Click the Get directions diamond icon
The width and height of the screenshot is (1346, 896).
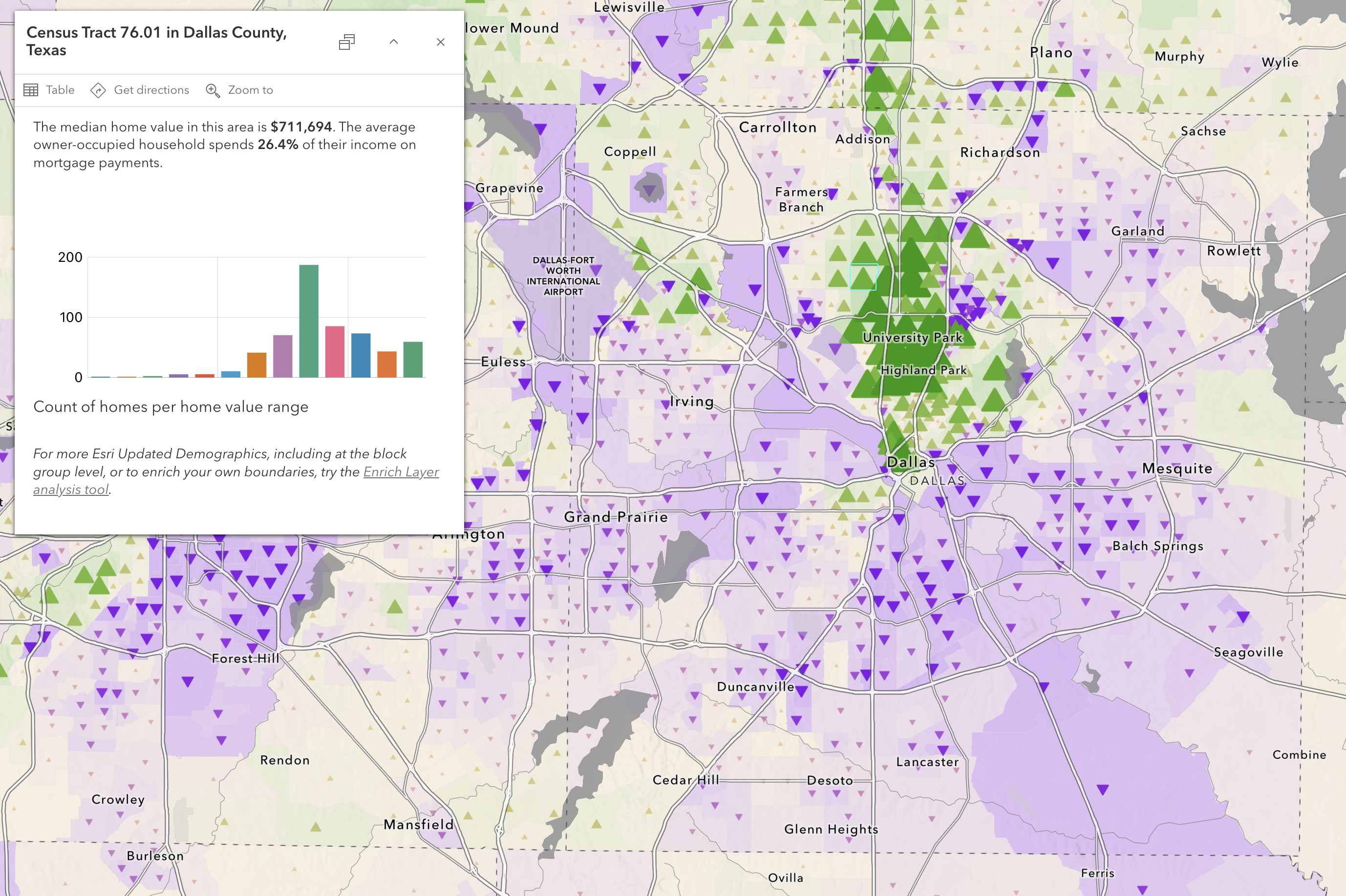point(98,90)
